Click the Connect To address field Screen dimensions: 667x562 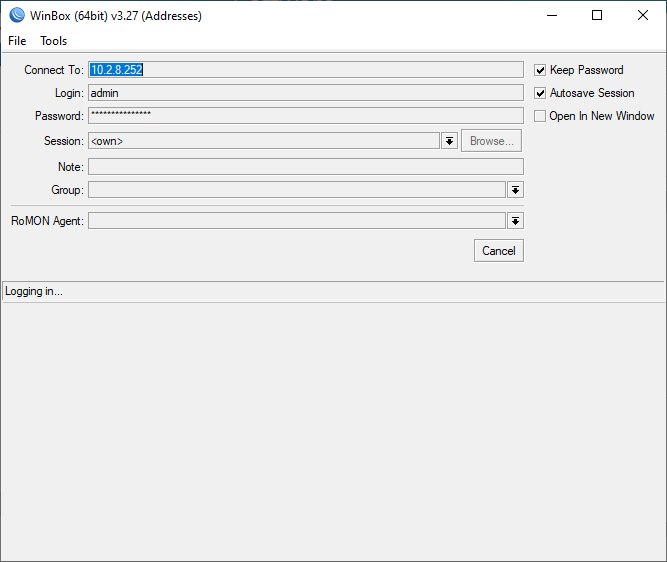(x=306, y=70)
